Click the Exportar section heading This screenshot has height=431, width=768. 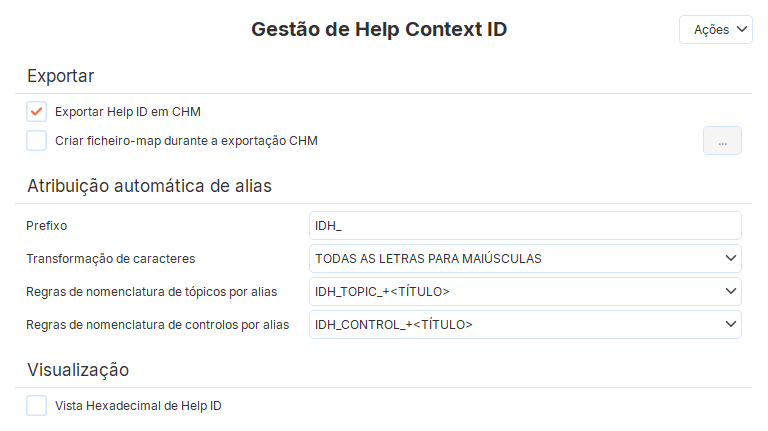[x=60, y=76]
